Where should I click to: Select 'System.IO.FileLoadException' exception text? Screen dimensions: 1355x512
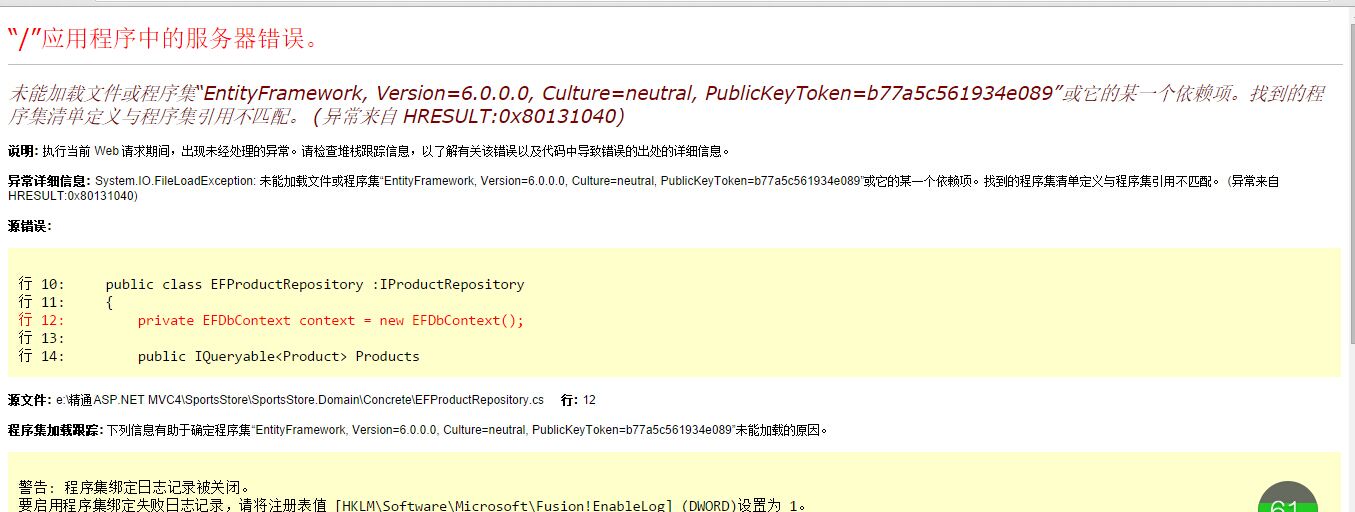pos(174,182)
